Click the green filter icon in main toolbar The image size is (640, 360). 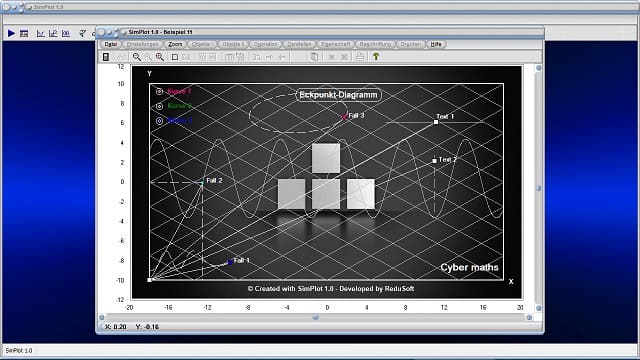tap(83, 33)
